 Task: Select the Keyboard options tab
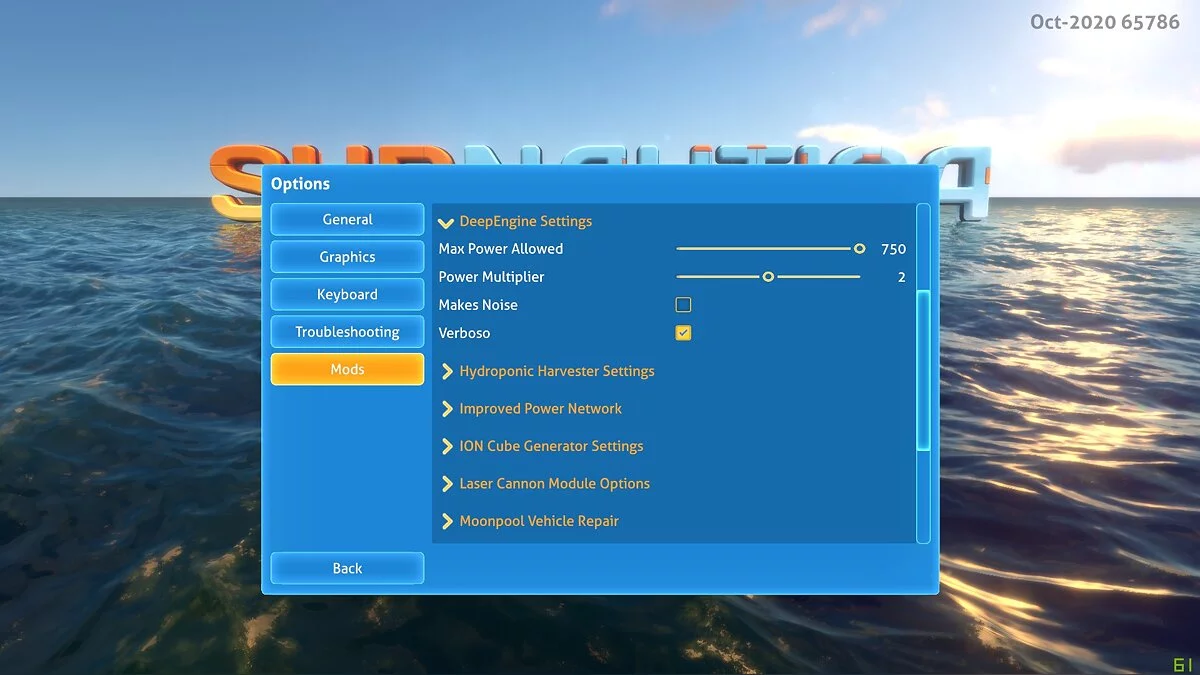point(347,294)
